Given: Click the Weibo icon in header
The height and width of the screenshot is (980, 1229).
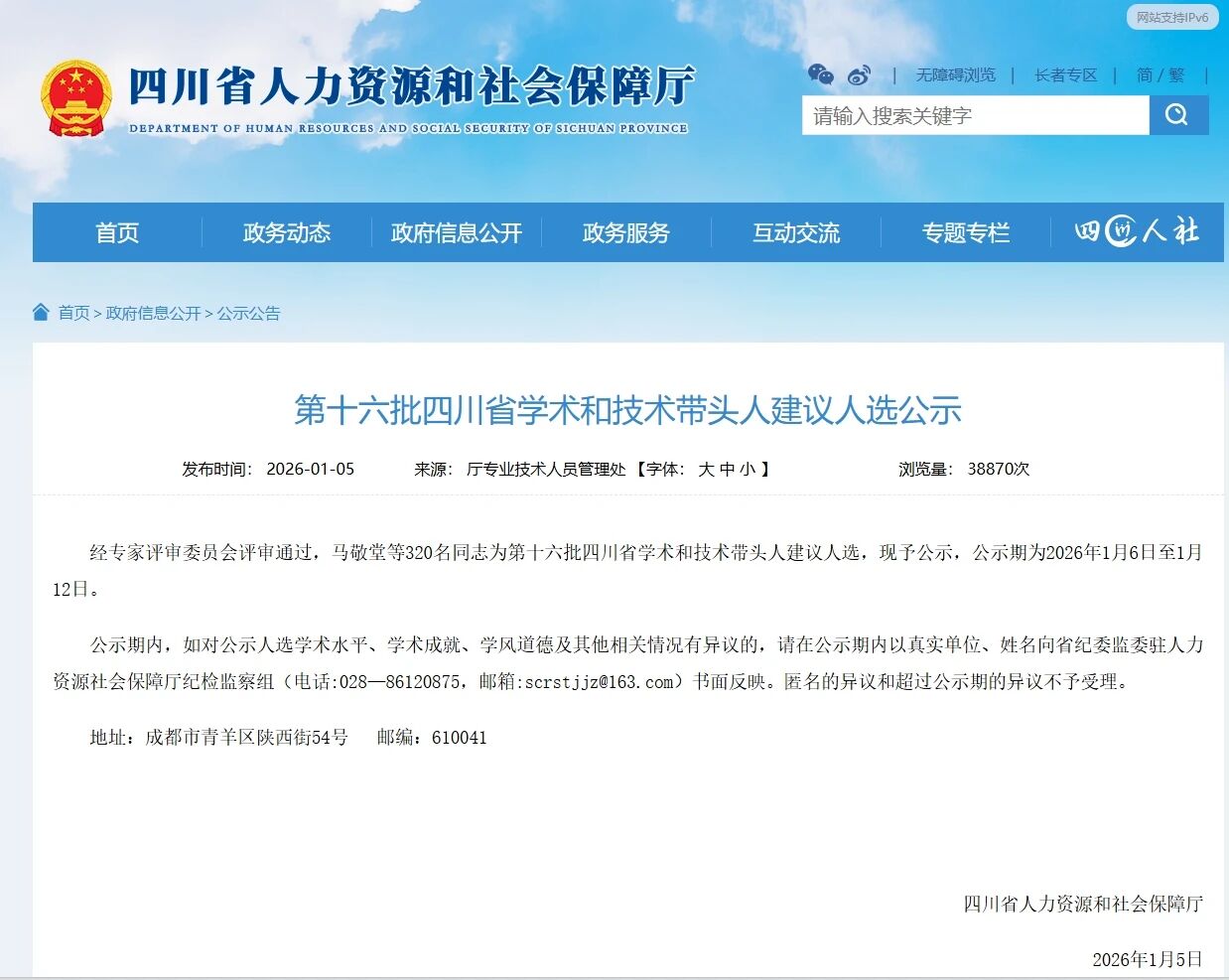Looking at the screenshot, I should [859, 75].
